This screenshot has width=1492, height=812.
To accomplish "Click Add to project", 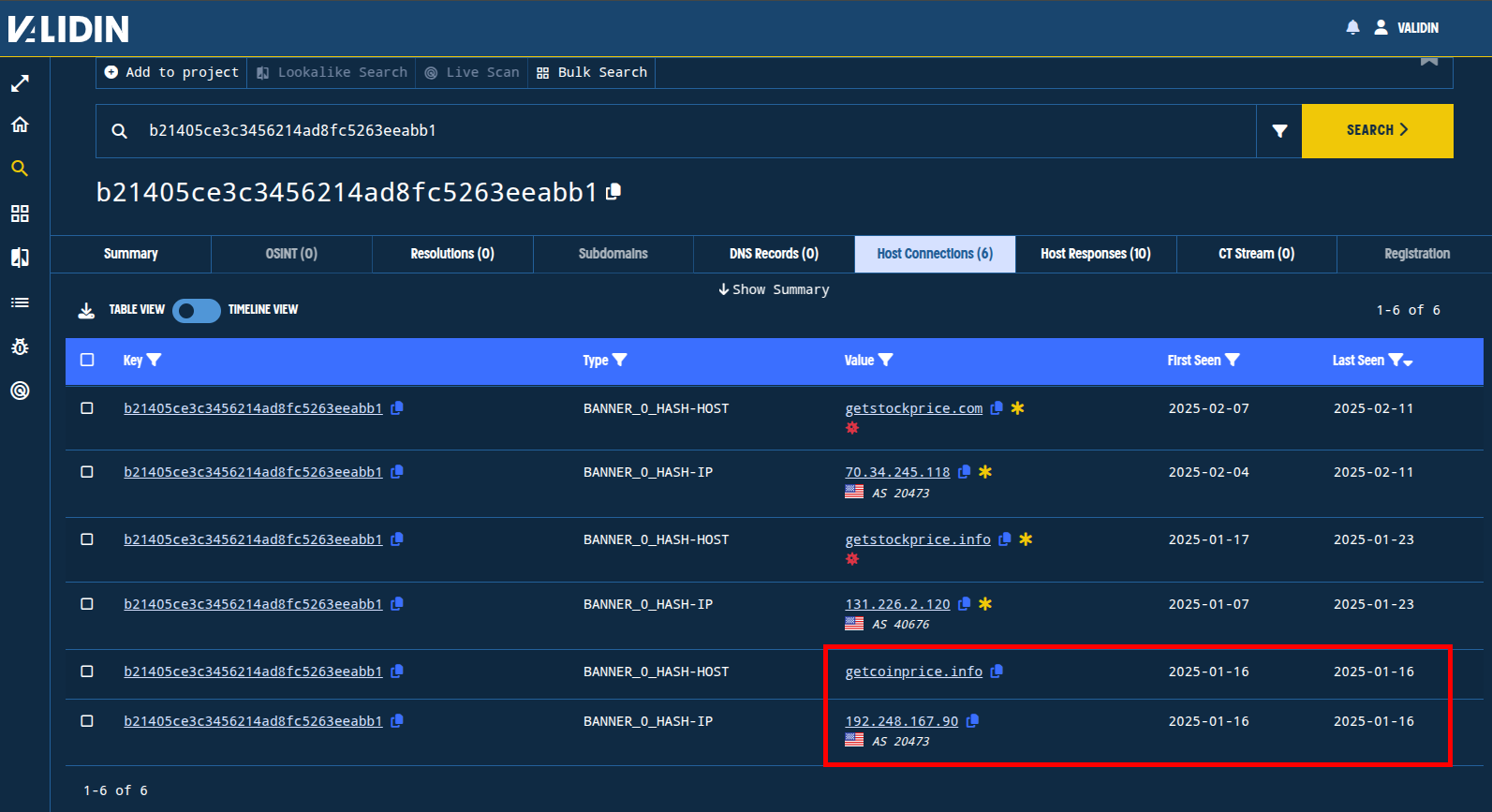I will pyautogui.click(x=171, y=72).
